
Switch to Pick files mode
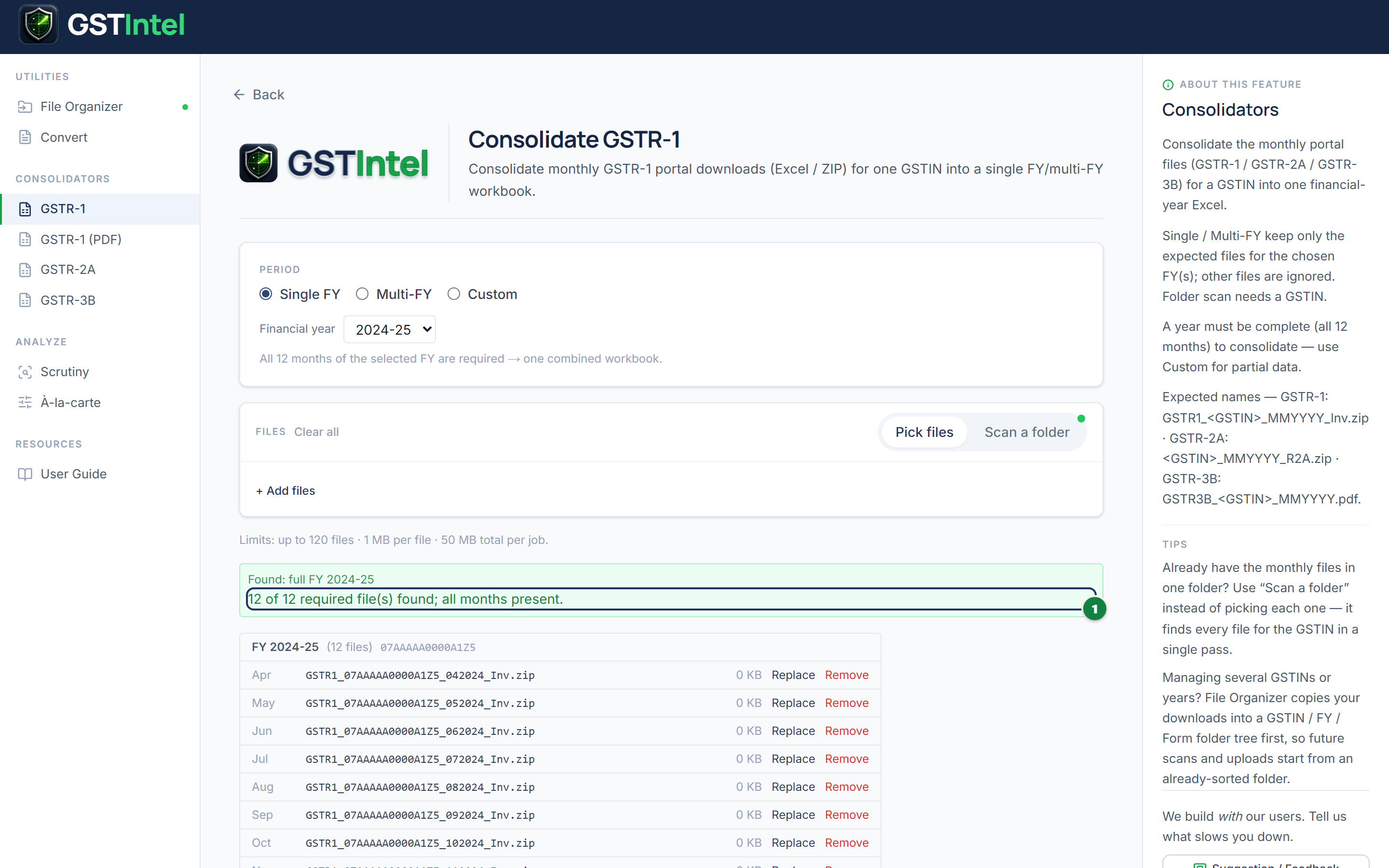(924, 432)
